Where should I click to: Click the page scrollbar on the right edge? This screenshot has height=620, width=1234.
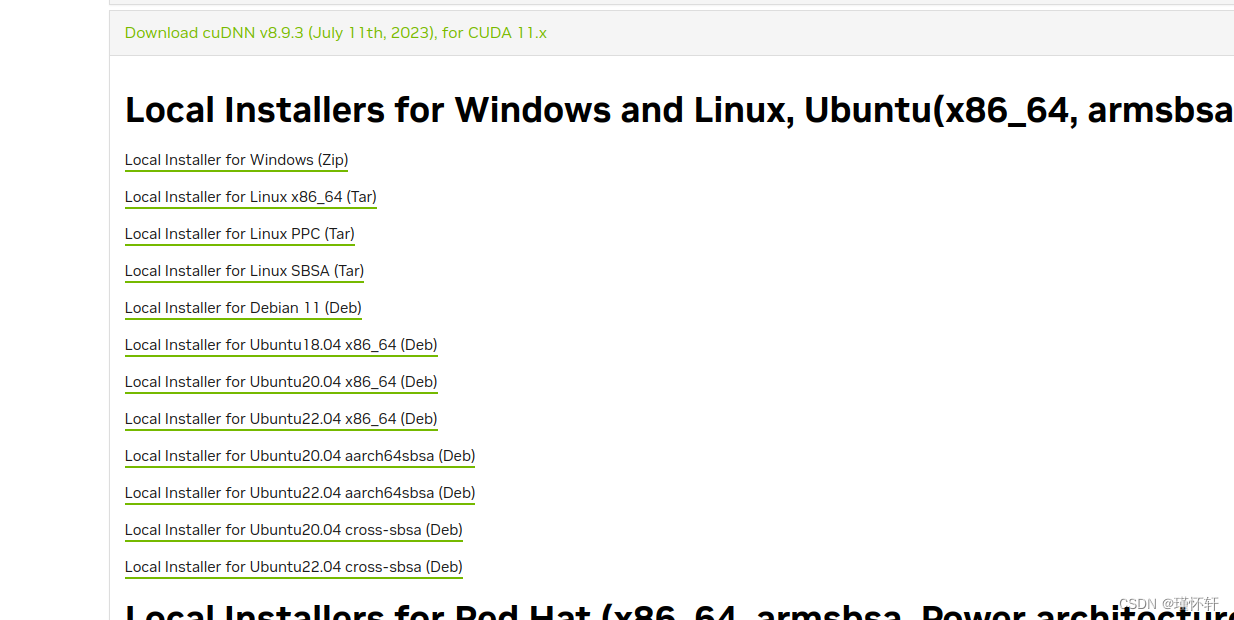click(1231, 300)
